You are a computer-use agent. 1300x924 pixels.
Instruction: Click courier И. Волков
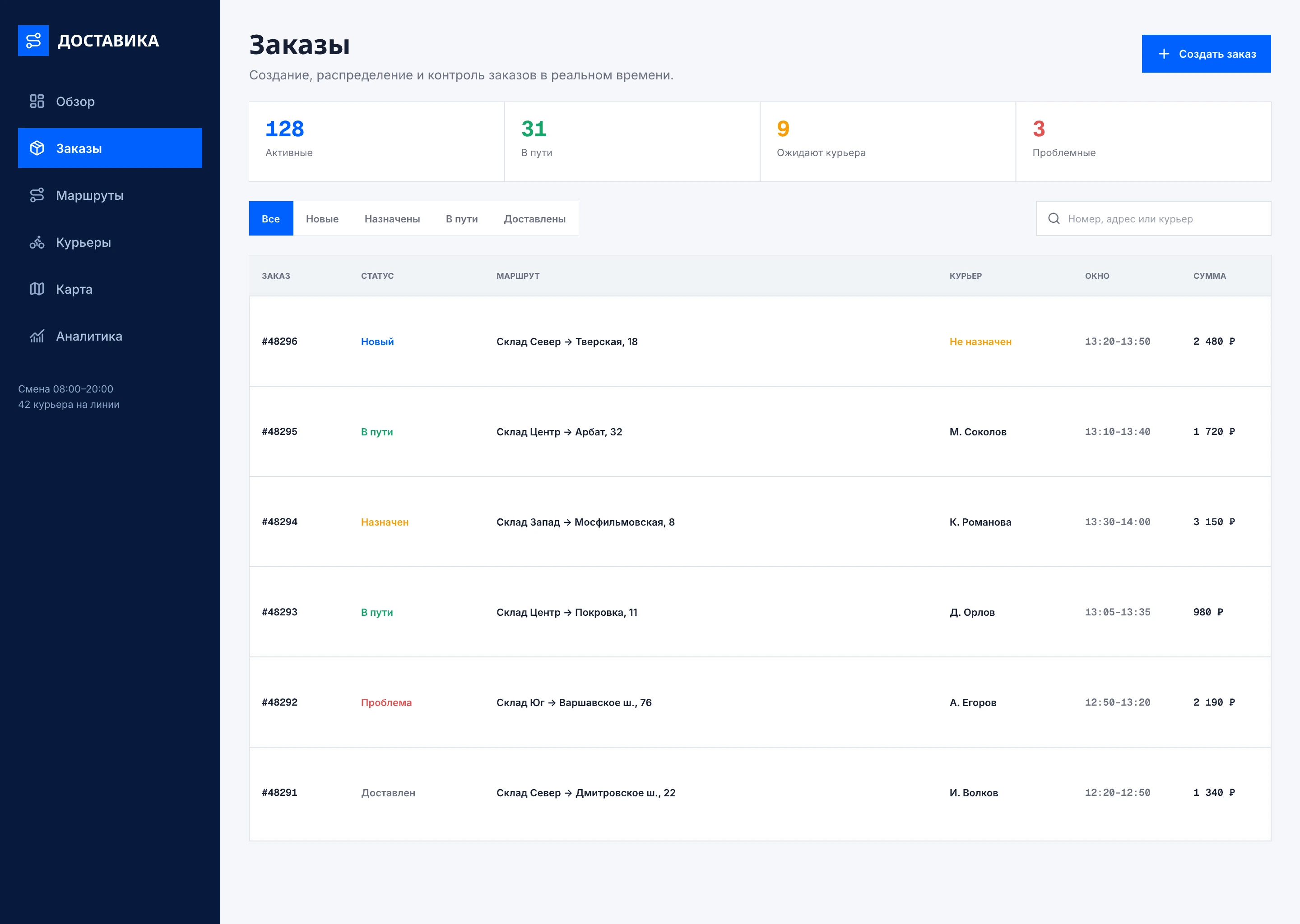[x=973, y=793]
